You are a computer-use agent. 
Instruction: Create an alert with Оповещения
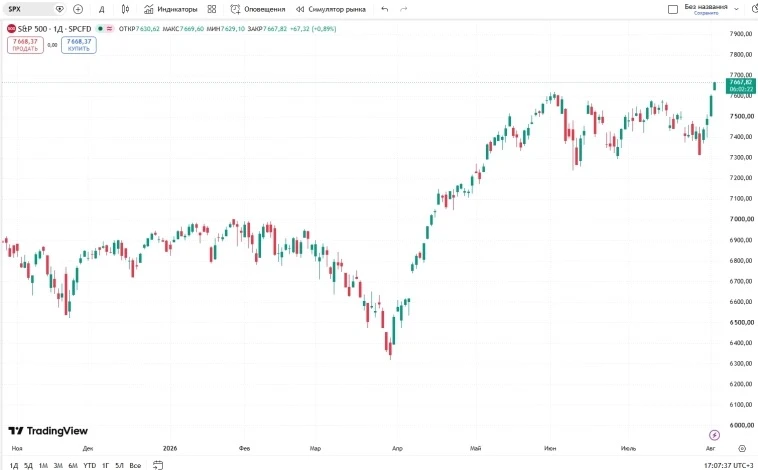(x=258, y=9)
